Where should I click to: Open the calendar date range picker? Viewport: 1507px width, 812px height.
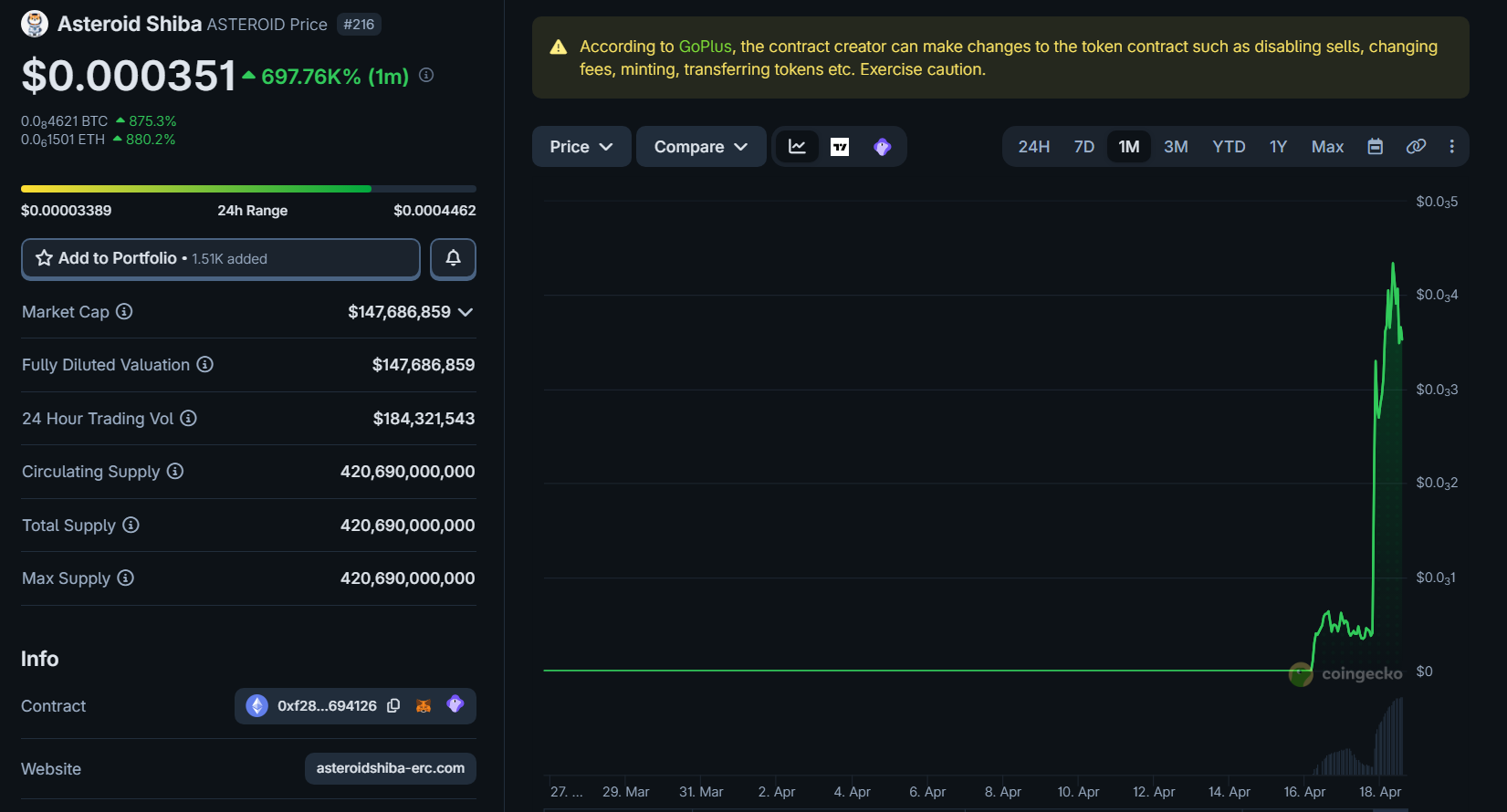(x=1375, y=147)
